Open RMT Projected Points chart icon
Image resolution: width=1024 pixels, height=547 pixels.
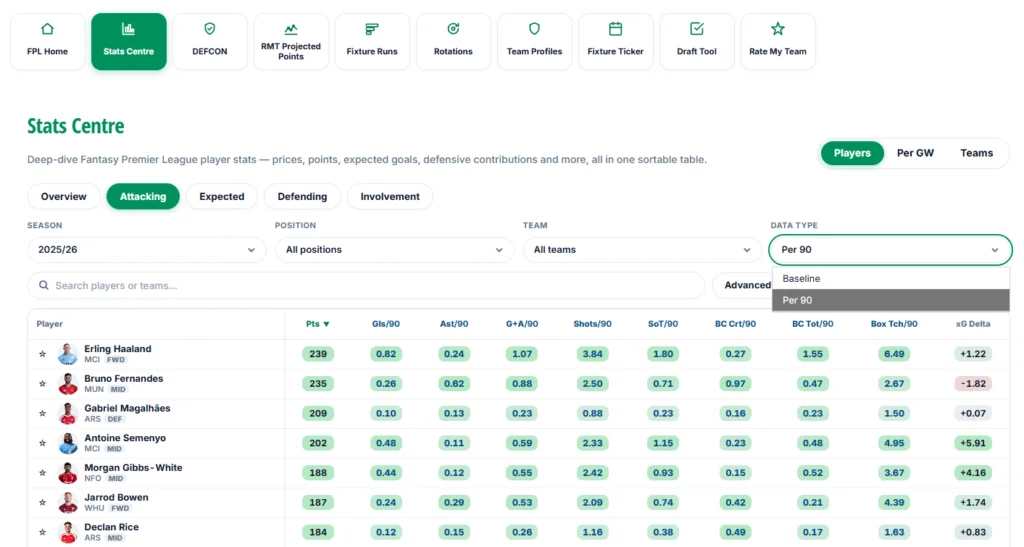(291, 29)
